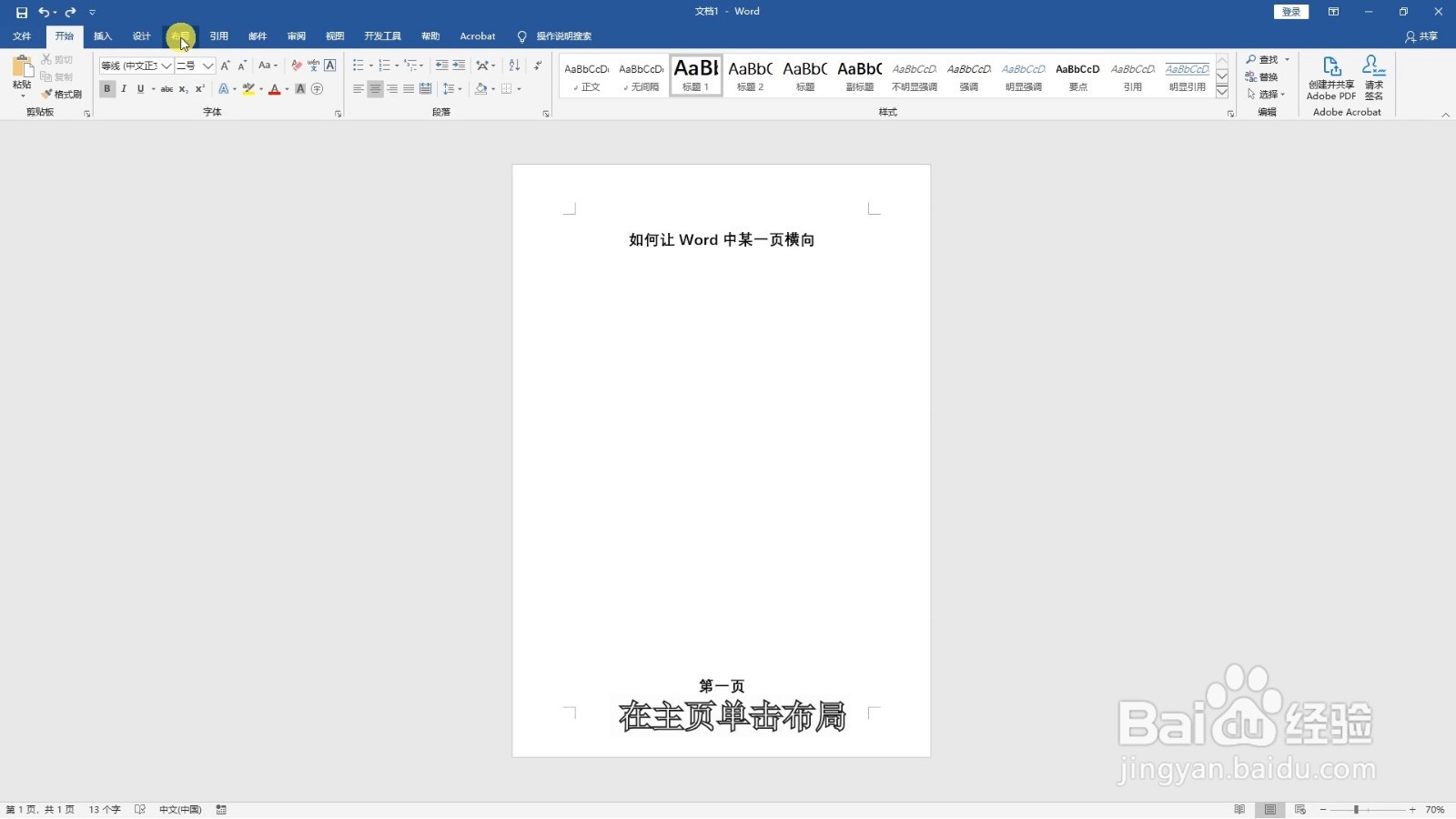Click the Share (共享) button
The width and height of the screenshot is (1456, 819).
pos(1421,36)
